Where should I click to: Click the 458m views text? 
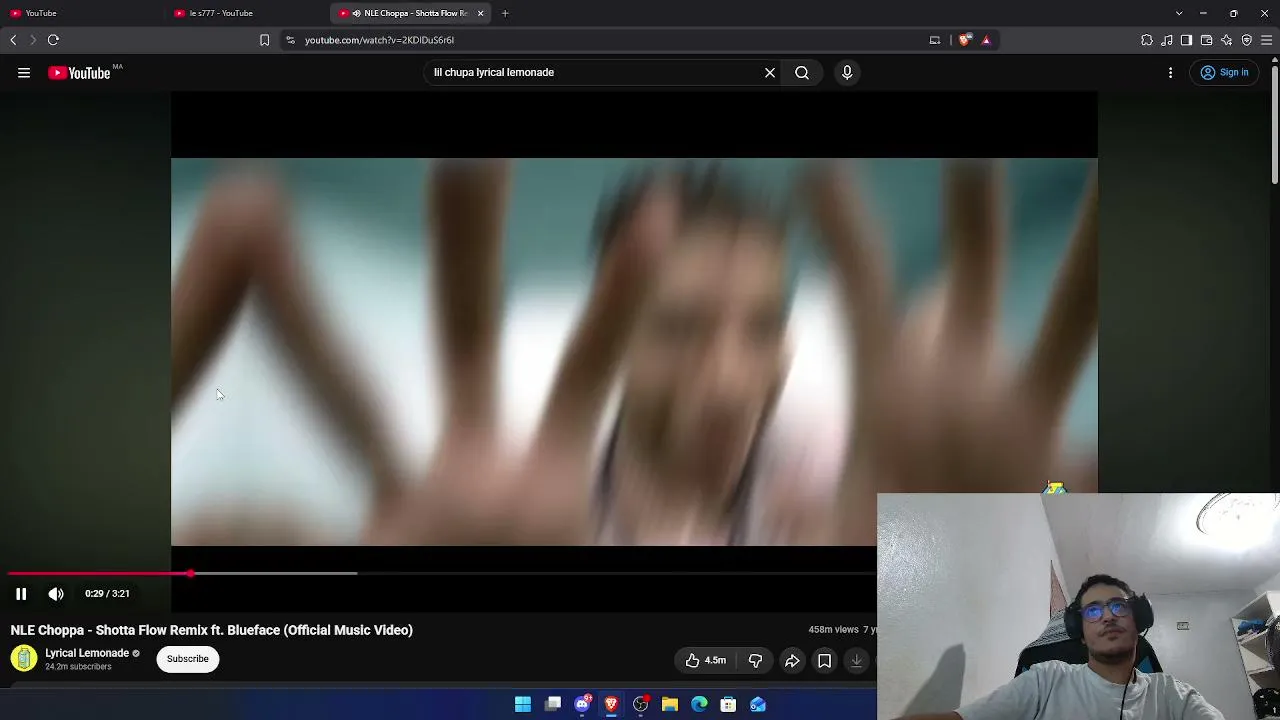click(x=833, y=630)
